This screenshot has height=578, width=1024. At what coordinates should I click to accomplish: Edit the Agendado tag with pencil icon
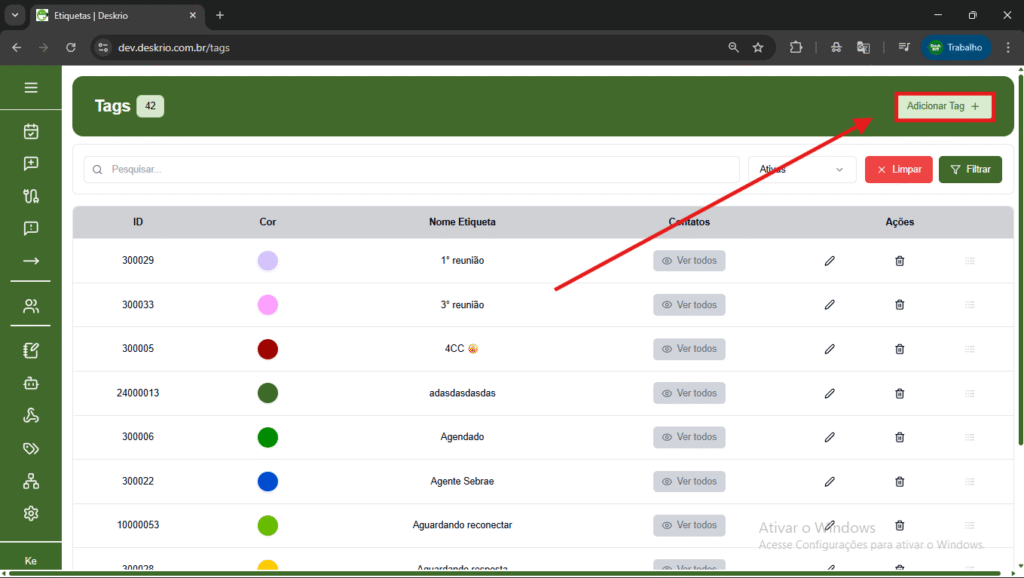829,437
